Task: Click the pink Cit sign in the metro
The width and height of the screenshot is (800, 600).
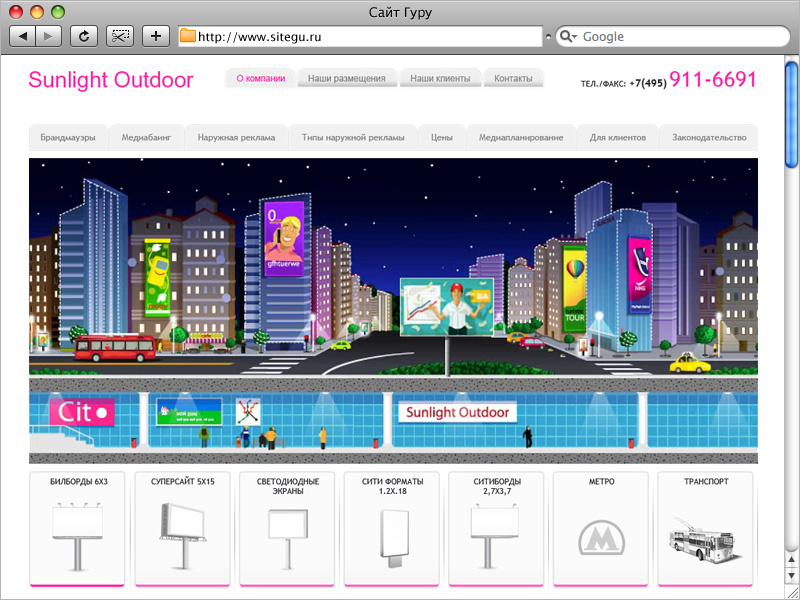Action: pyautogui.click(x=82, y=412)
